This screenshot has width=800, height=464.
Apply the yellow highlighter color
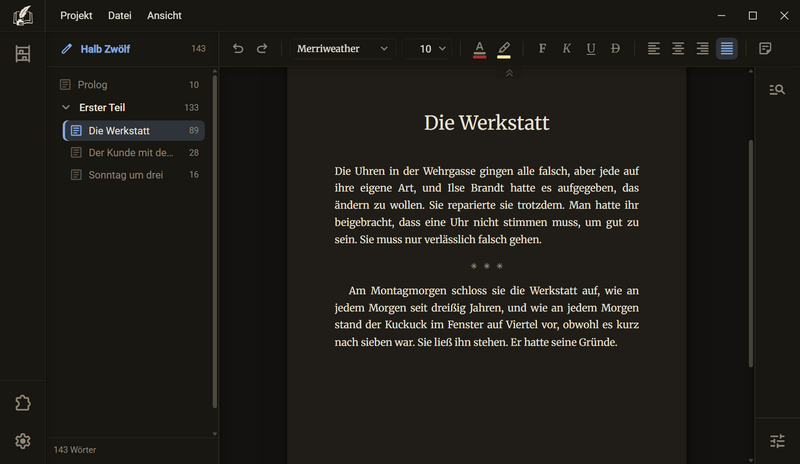click(x=504, y=50)
